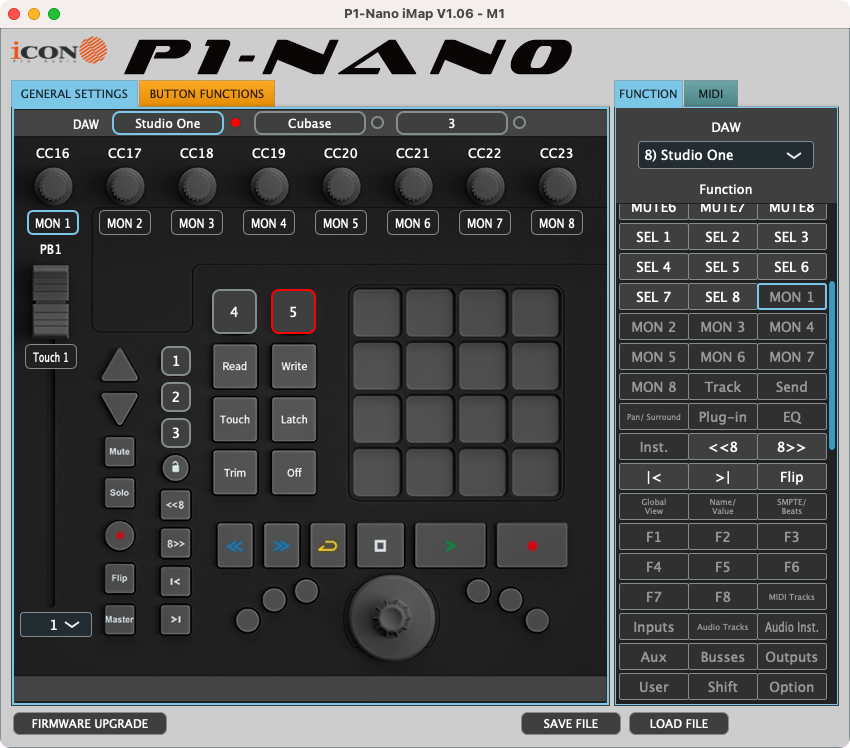Click the stop transport button
850x748 pixels.
(381, 545)
